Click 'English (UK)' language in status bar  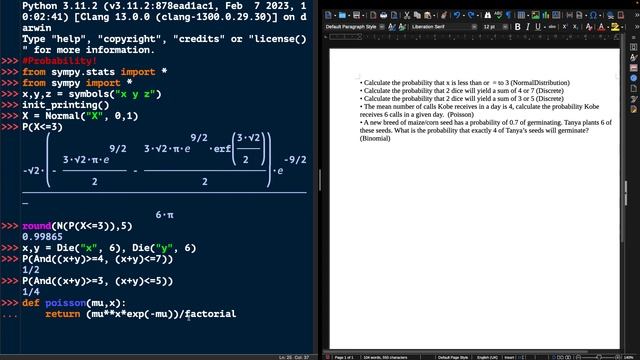[x=487, y=357]
